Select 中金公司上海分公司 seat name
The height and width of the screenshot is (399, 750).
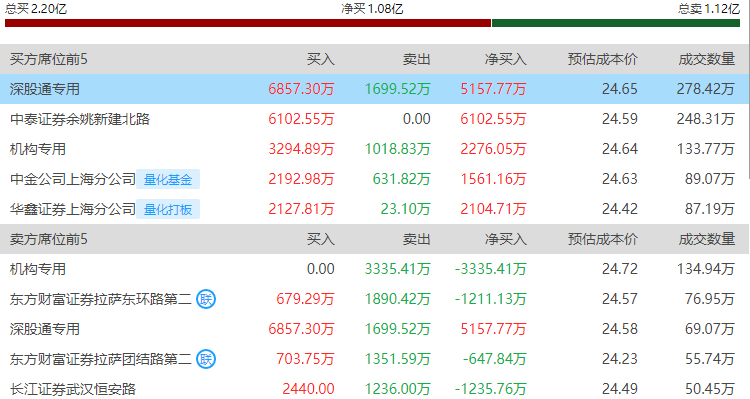click(73, 179)
